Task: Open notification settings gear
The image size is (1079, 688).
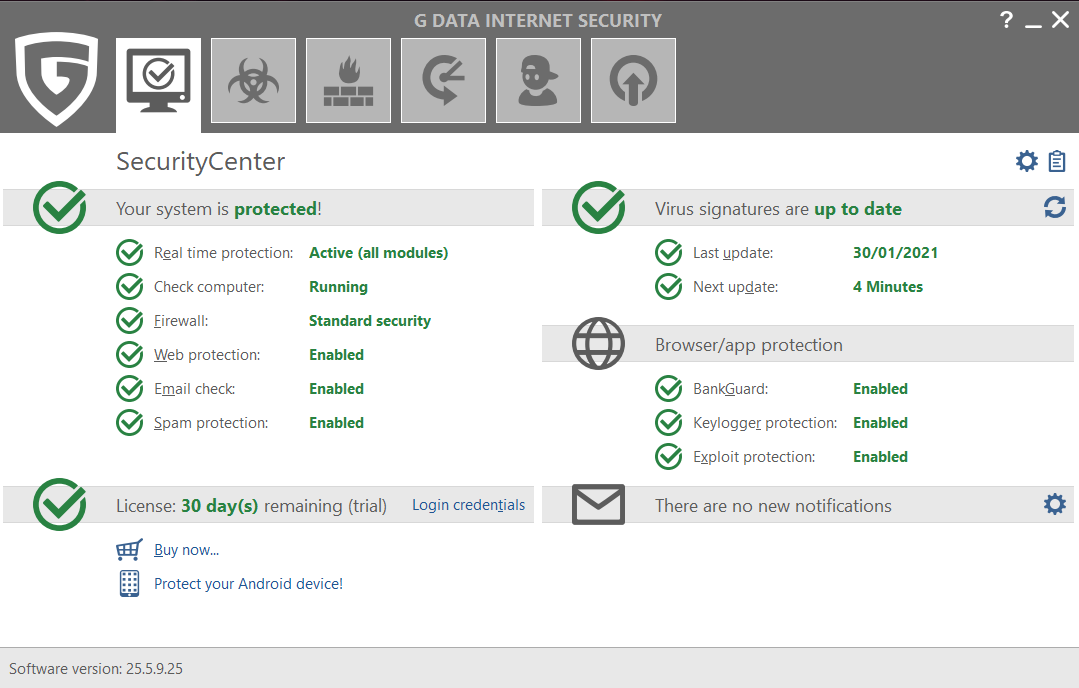Action: coord(1055,504)
